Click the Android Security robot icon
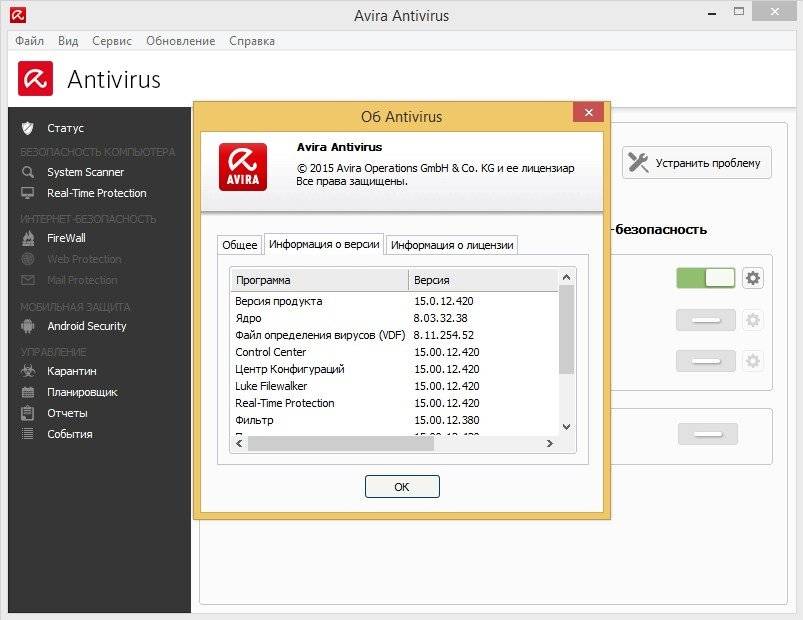The width and height of the screenshot is (803, 620). 28,326
